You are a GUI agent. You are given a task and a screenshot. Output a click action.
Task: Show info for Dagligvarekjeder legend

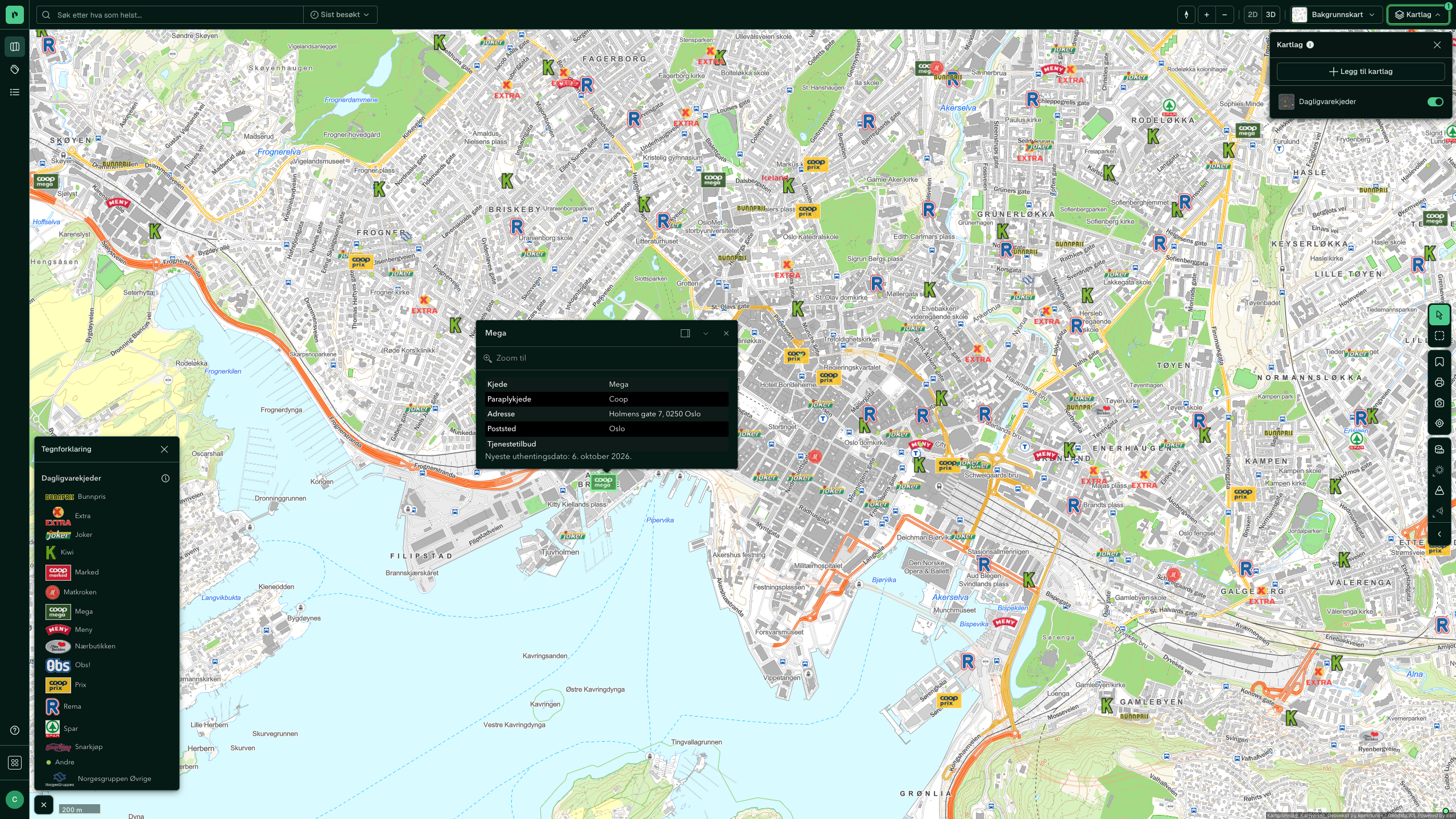click(166, 478)
